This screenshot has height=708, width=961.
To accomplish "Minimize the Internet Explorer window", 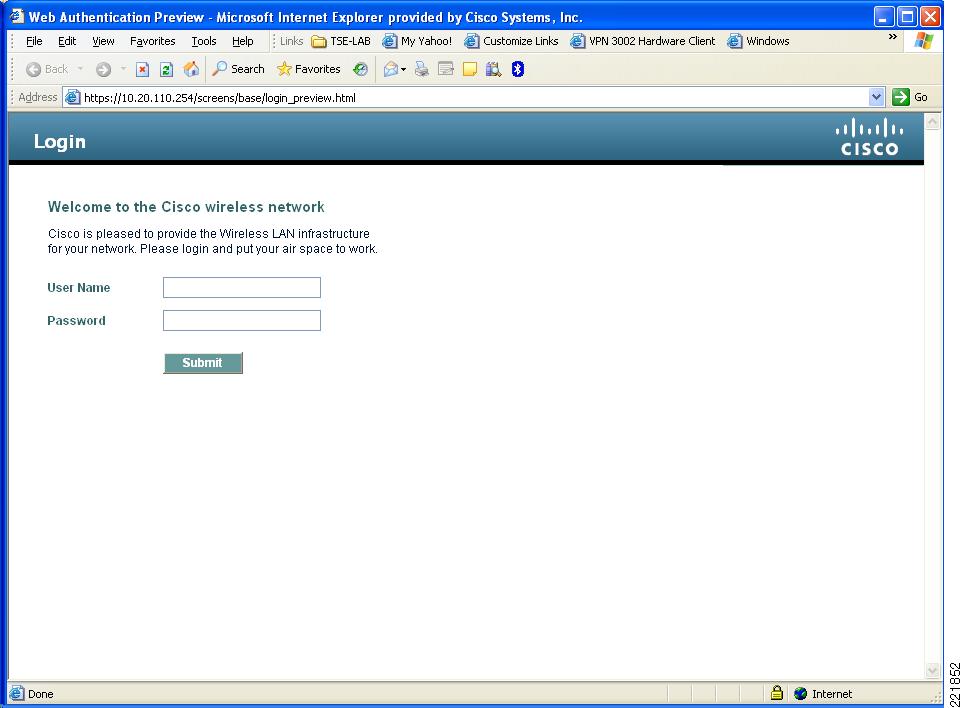I will (884, 17).
